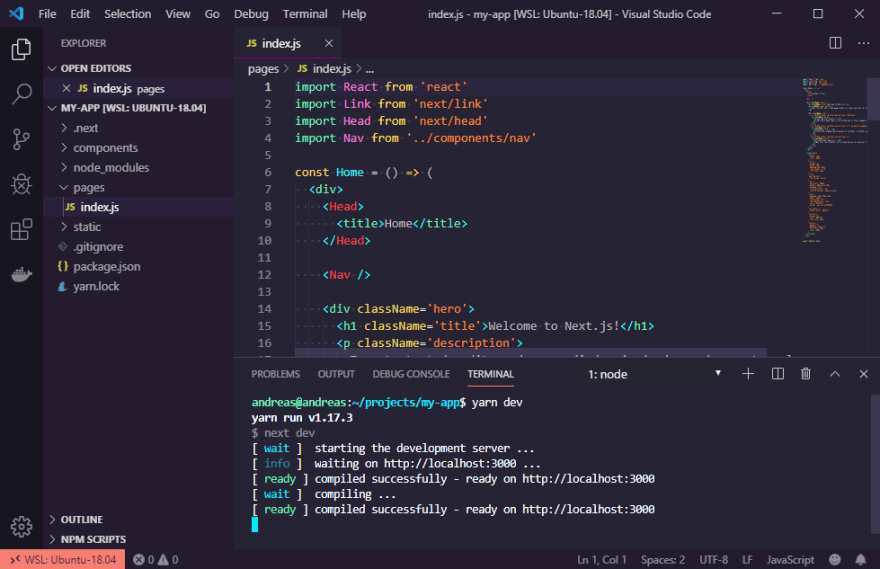Open the remote WSL: Ubuntu-18.04 indicator
The width and height of the screenshot is (880, 569).
coord(62,559)
